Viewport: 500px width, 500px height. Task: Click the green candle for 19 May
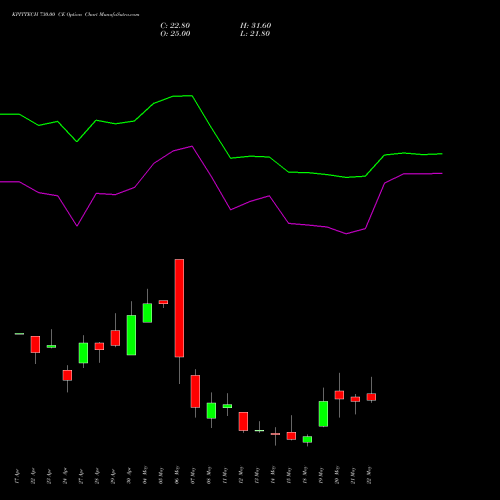pyautogui.click(x=323, y=414)
